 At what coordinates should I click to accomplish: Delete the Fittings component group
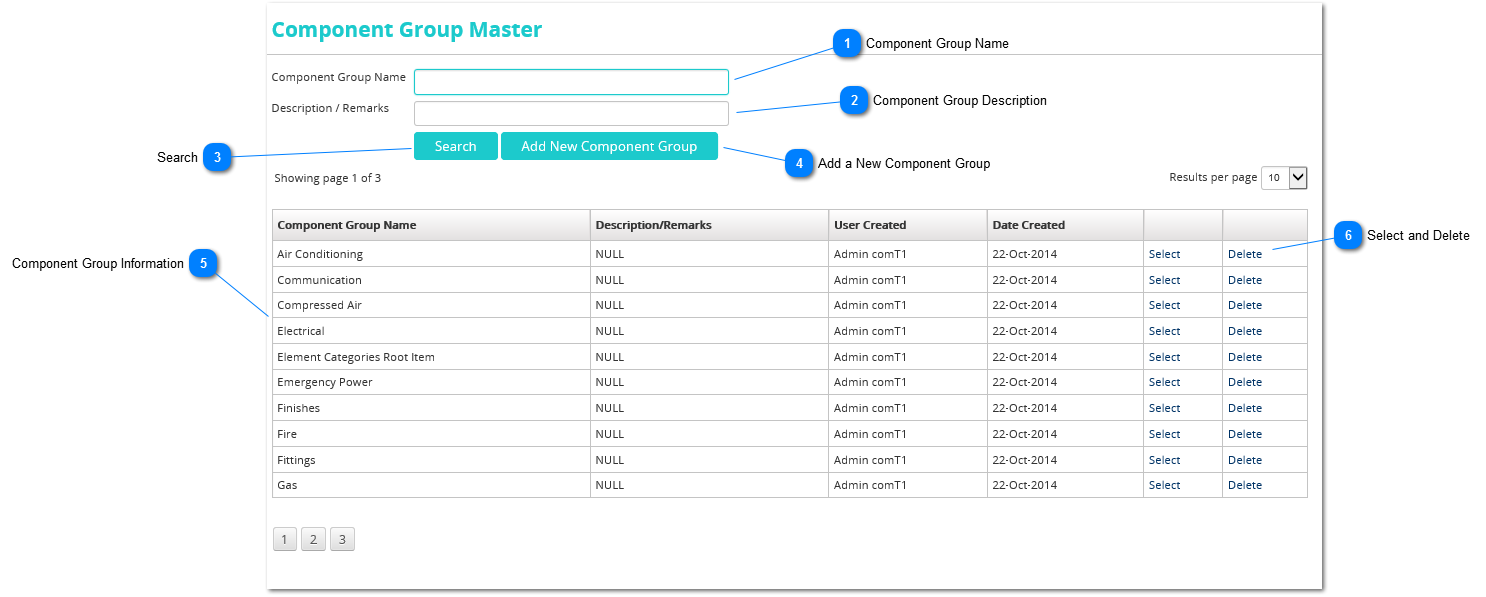1245,459
